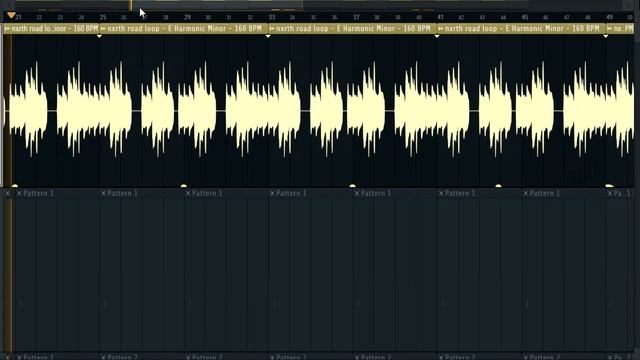Screen dimensions: 640x360
Task: Open menu icon of Pattern 1 clip at bar 29
Action: click(x=188, y=193)
